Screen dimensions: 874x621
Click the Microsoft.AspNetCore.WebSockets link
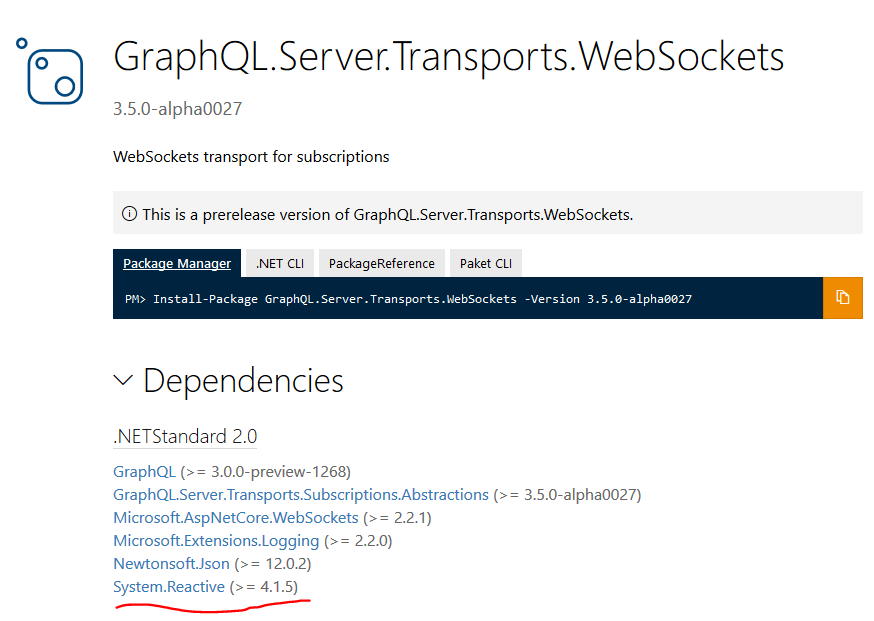234,517
